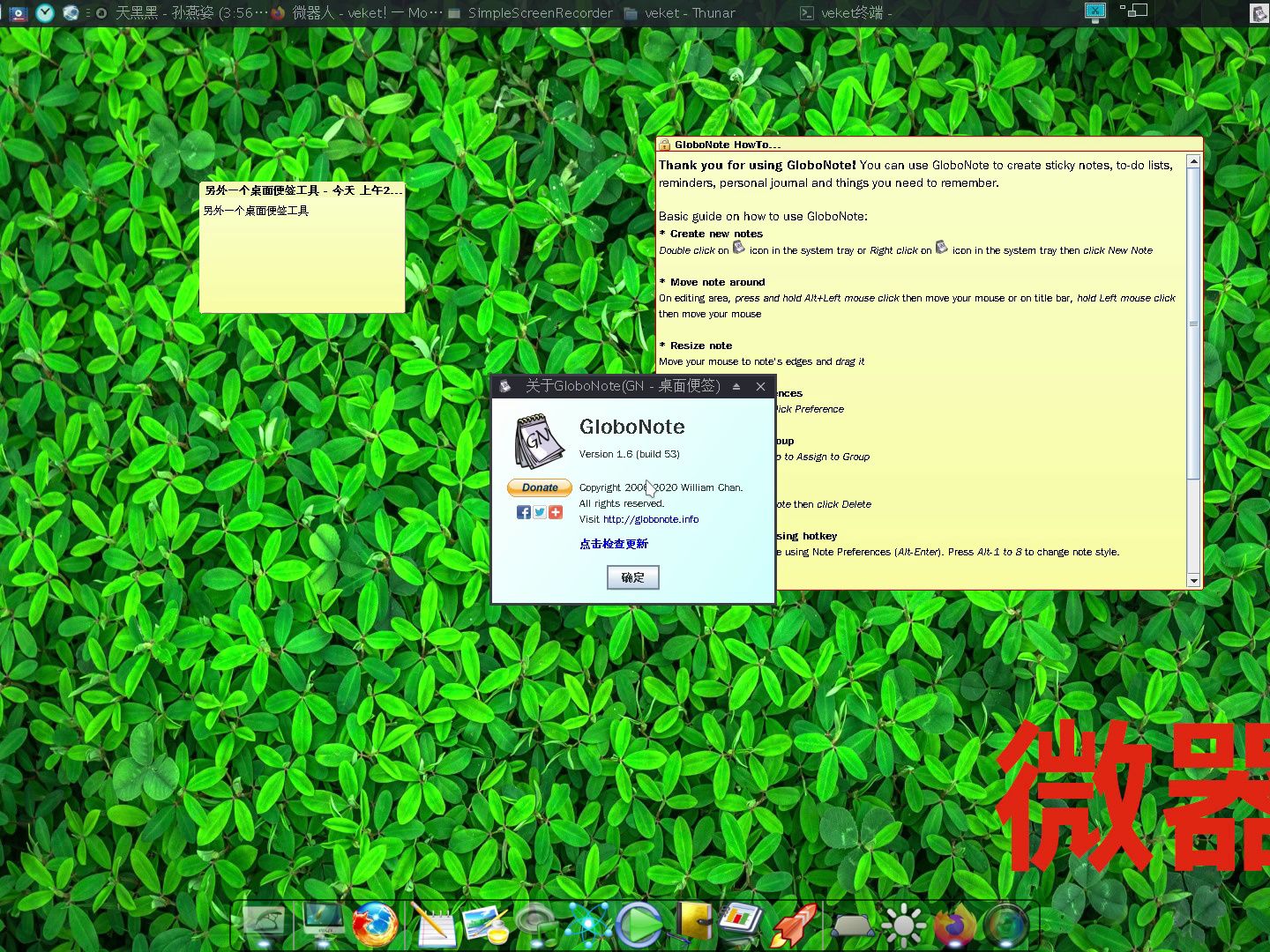Open the green play button dock icon
Viewport: 1270px width, 952px height.
click(639, 925)
